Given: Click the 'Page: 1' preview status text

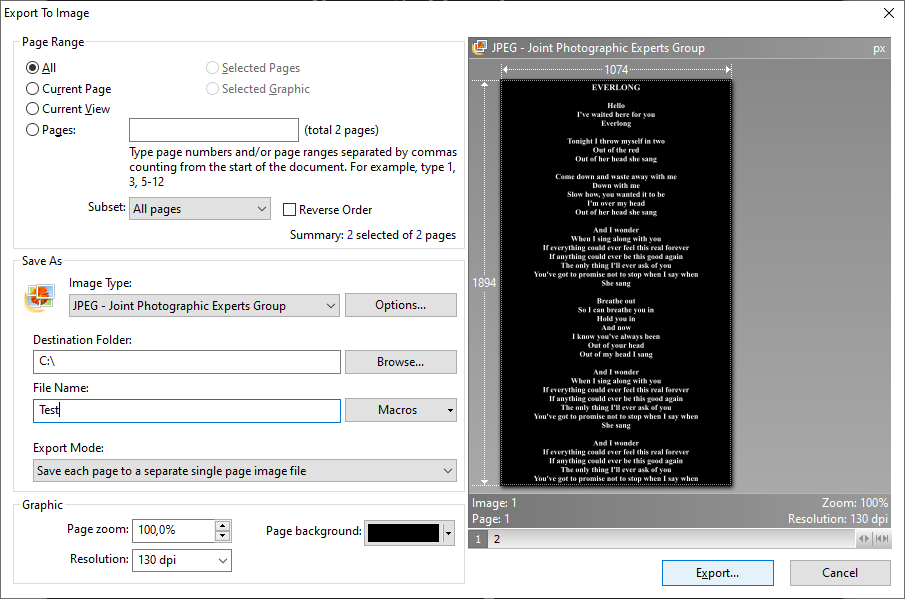Looking at the screenshot, I should [x=491, y=519].
